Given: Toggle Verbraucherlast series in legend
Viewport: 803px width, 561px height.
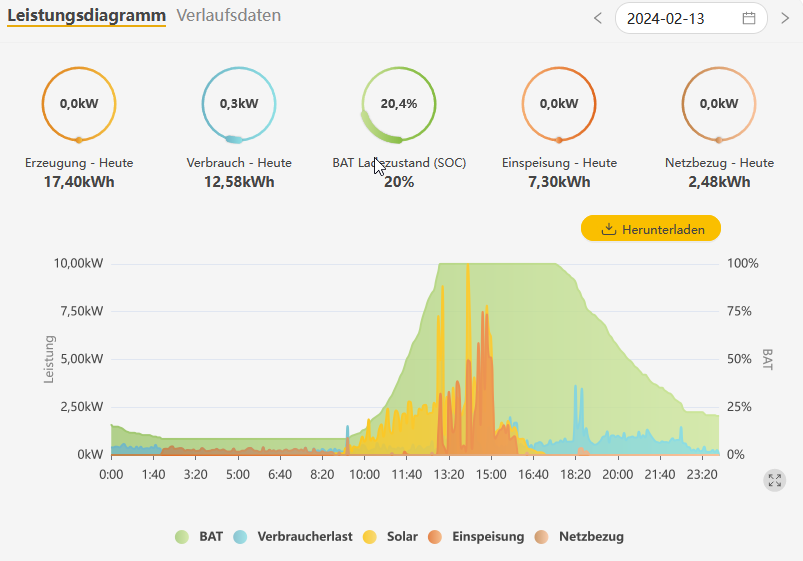Looking at the screenshot, I should point(294,536).
